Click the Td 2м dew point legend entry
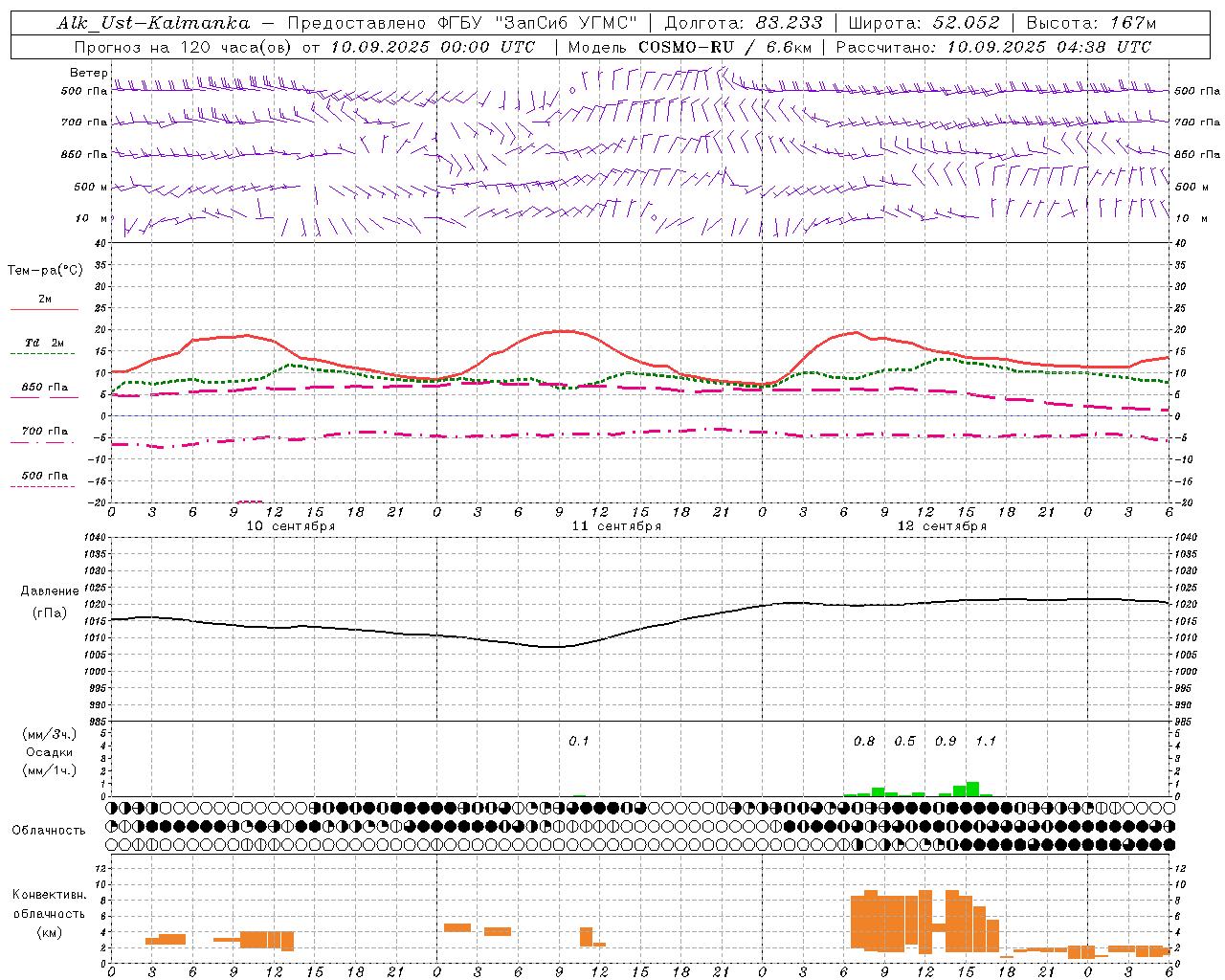The height and width of the screenshot is (980, 1225). point(44,343)
